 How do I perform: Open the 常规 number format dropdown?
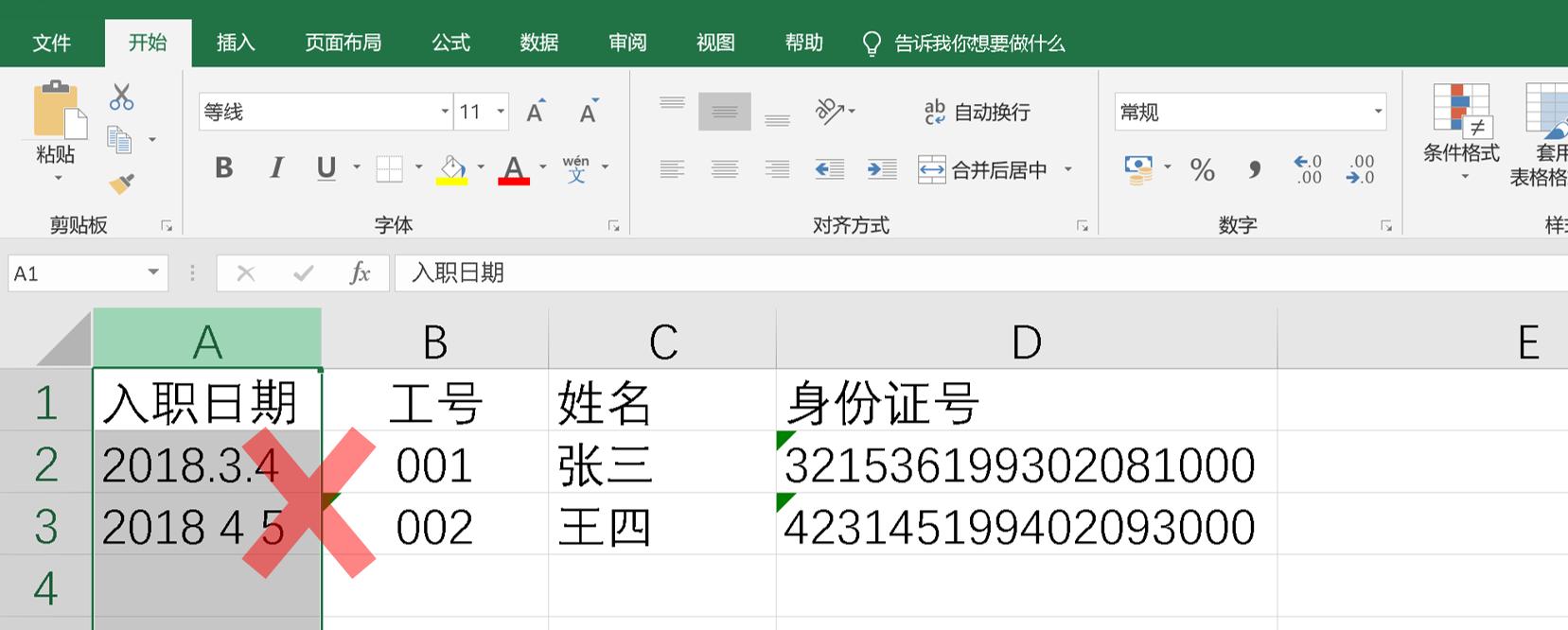click(1378, 112)
